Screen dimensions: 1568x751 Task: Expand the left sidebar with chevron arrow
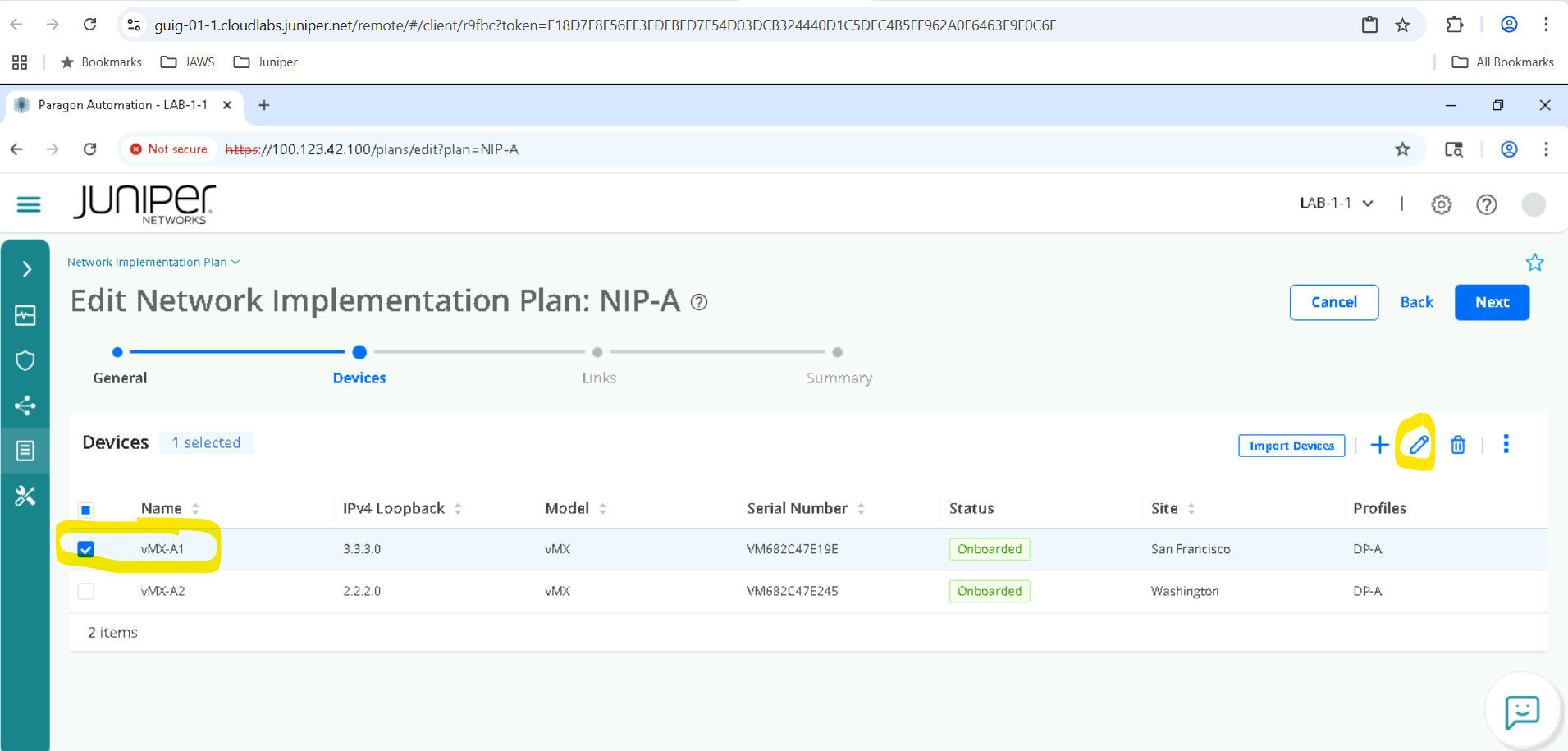(x=26, y=269)
